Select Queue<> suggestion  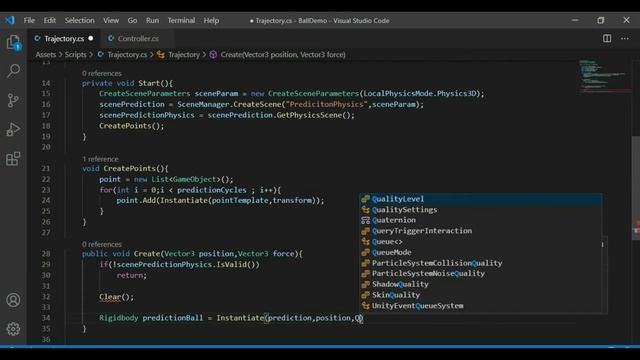481,242
